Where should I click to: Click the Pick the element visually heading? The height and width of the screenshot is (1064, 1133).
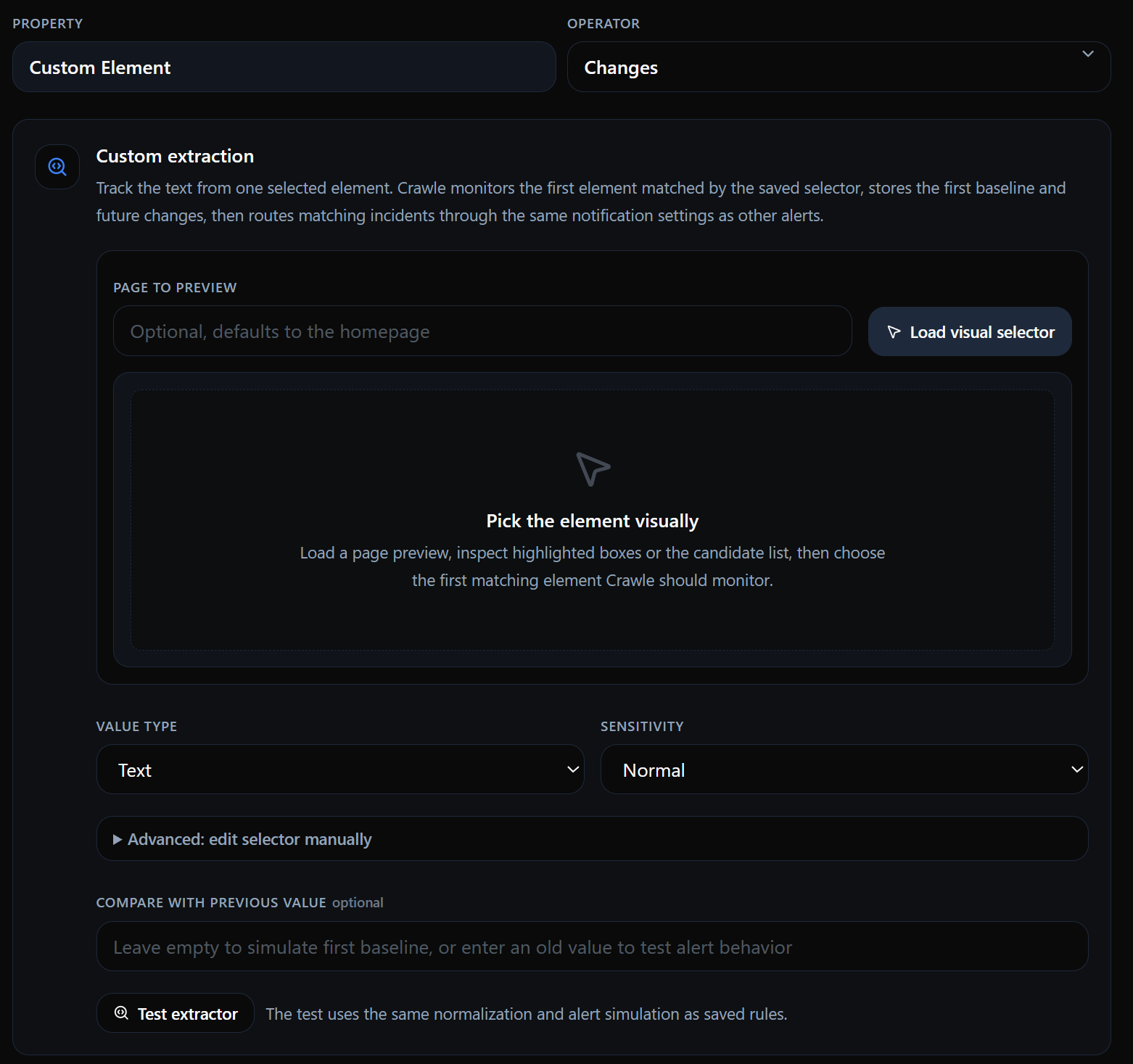click(x=593, y=521)
